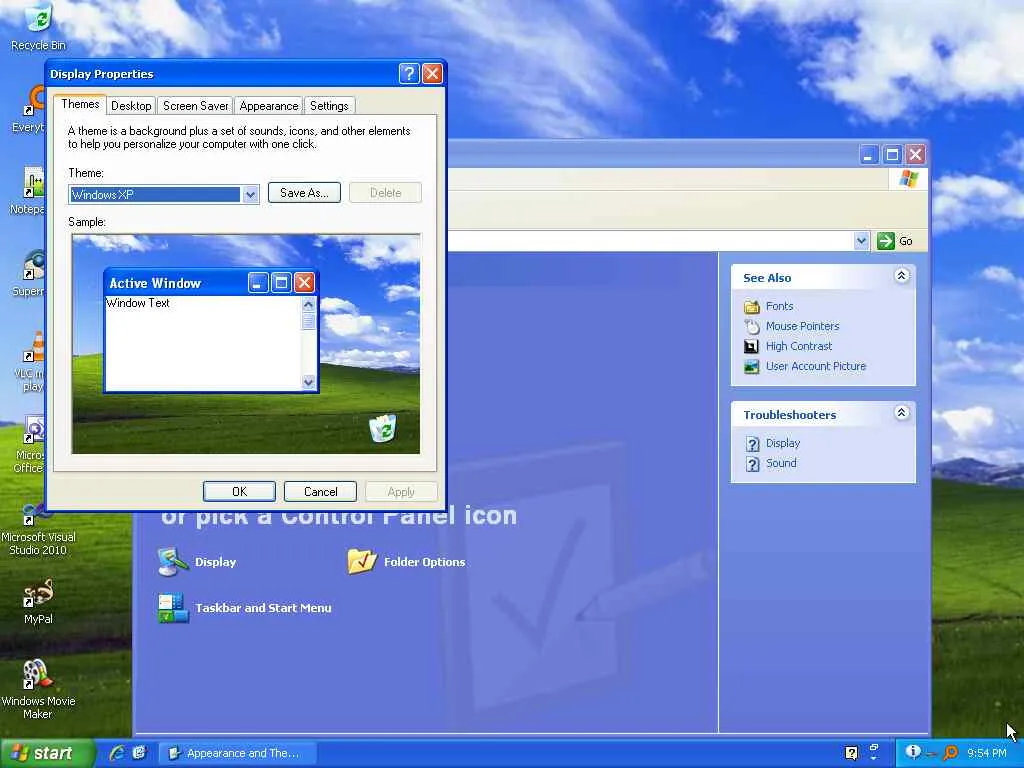Click the sample window scrollbar up arrow
This screenshot has width=1024, height=768.
pos(308,304)
